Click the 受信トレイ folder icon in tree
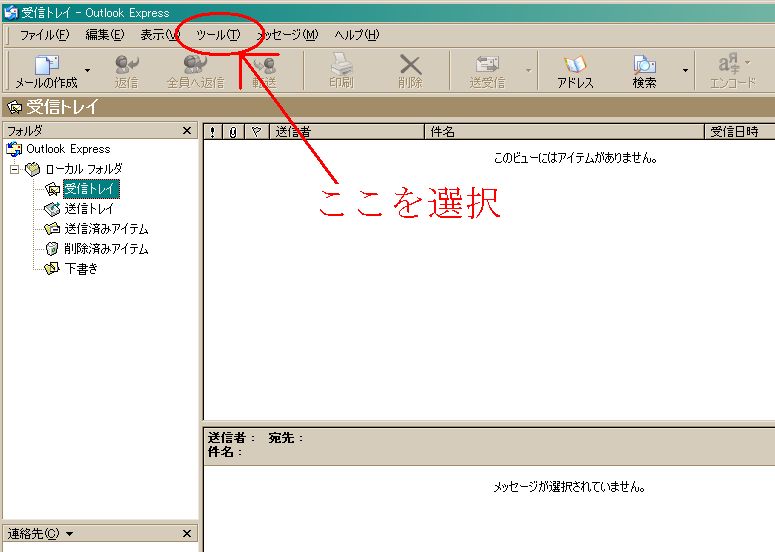This screenshot has width=775, height=552. pyautogui.click(x=52, y=189)
